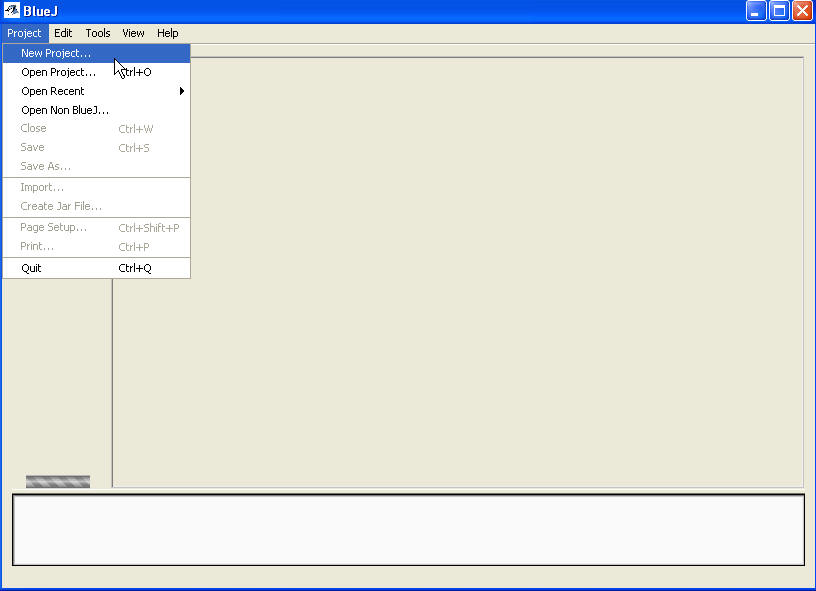The image size is (816, 591).
Task: Select Save As... in the Project menu
Action: coord(46,166)
